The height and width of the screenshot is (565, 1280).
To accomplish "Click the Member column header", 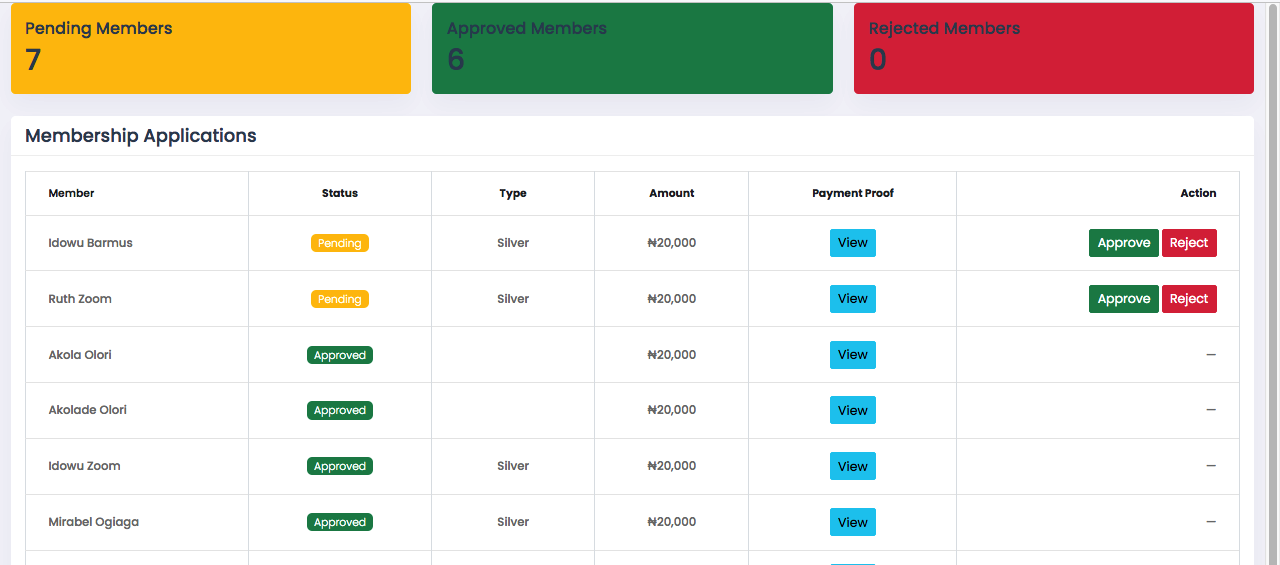I will click(72, 193).
